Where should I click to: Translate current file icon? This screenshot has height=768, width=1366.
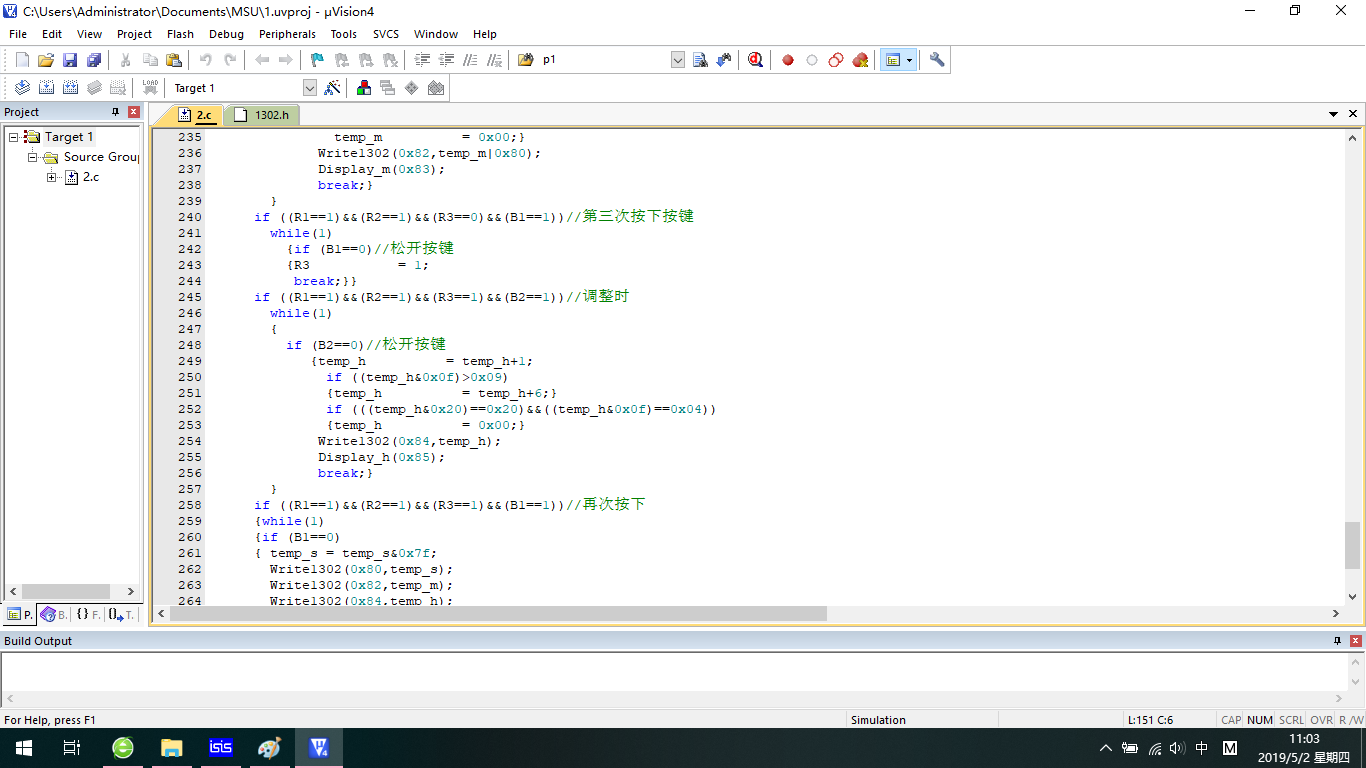pyautogui.click(x=22, y=88)
